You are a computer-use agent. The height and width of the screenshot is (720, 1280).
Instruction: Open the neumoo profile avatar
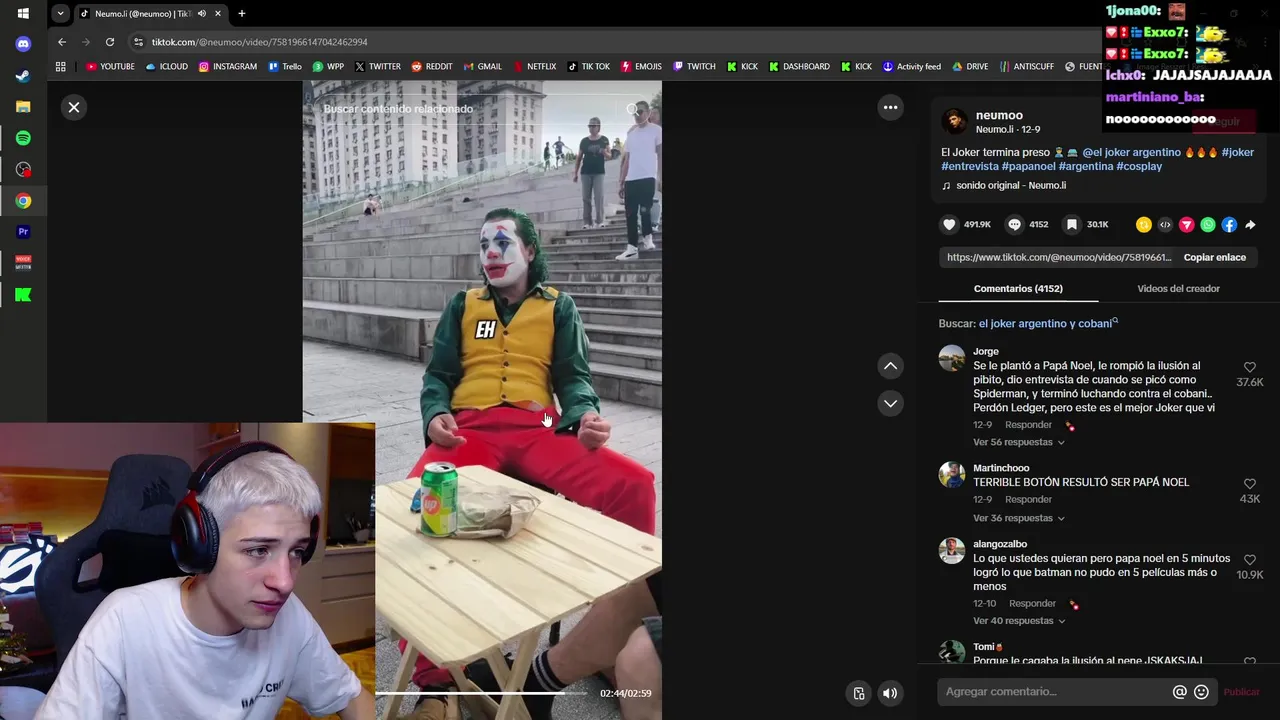(x=954, y=121)
